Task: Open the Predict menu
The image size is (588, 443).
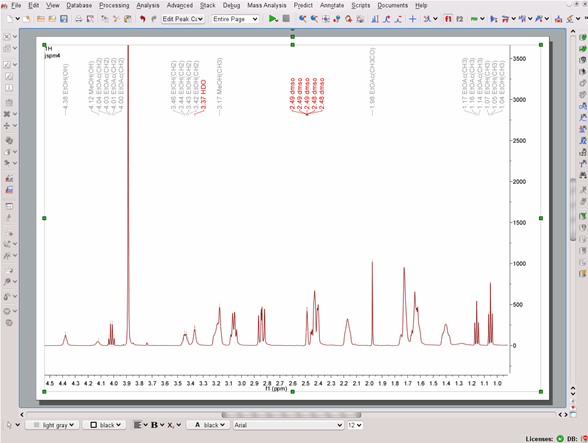Action: pos(303,5)
